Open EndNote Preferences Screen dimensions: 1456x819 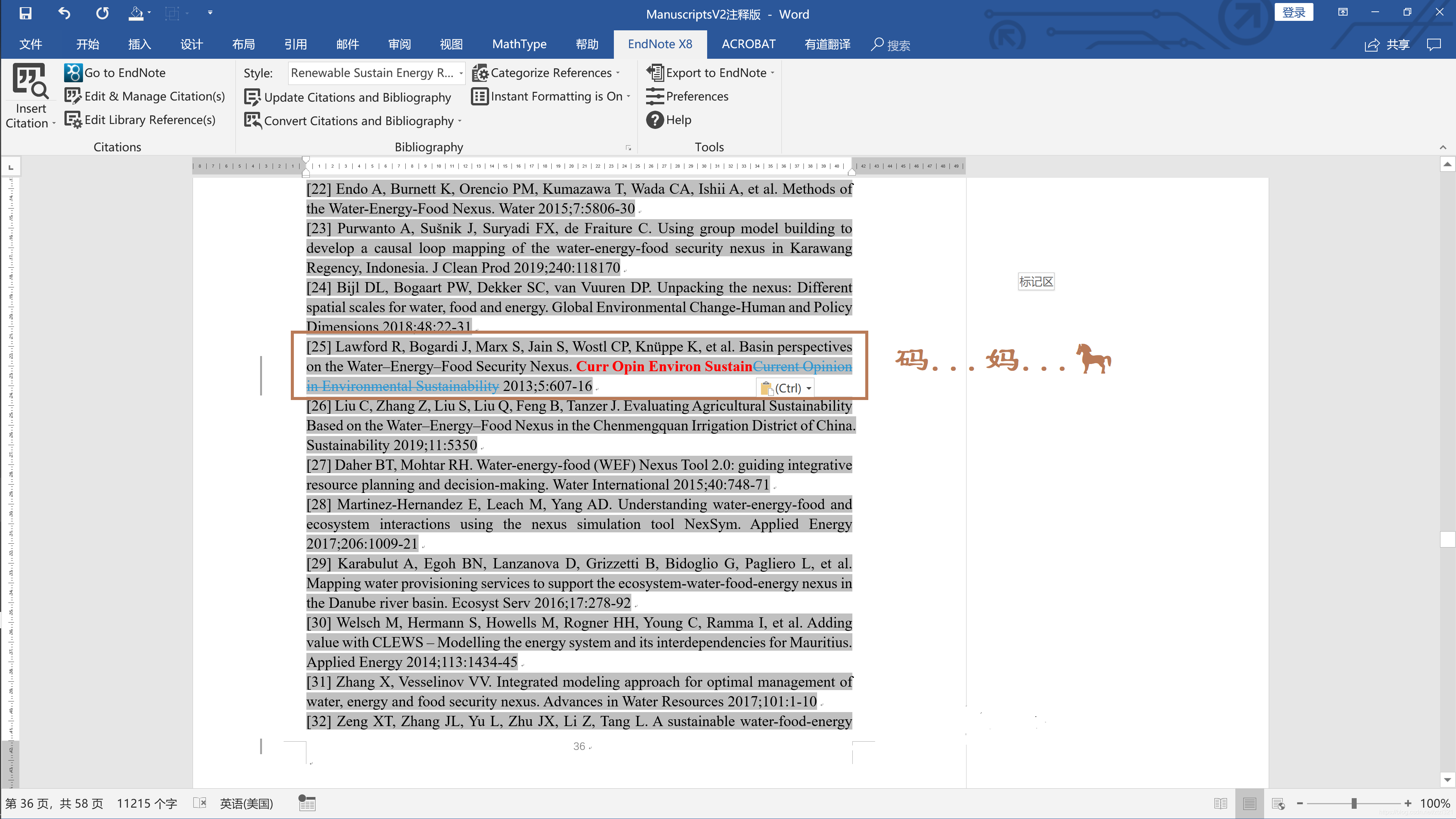coord(687,97)
